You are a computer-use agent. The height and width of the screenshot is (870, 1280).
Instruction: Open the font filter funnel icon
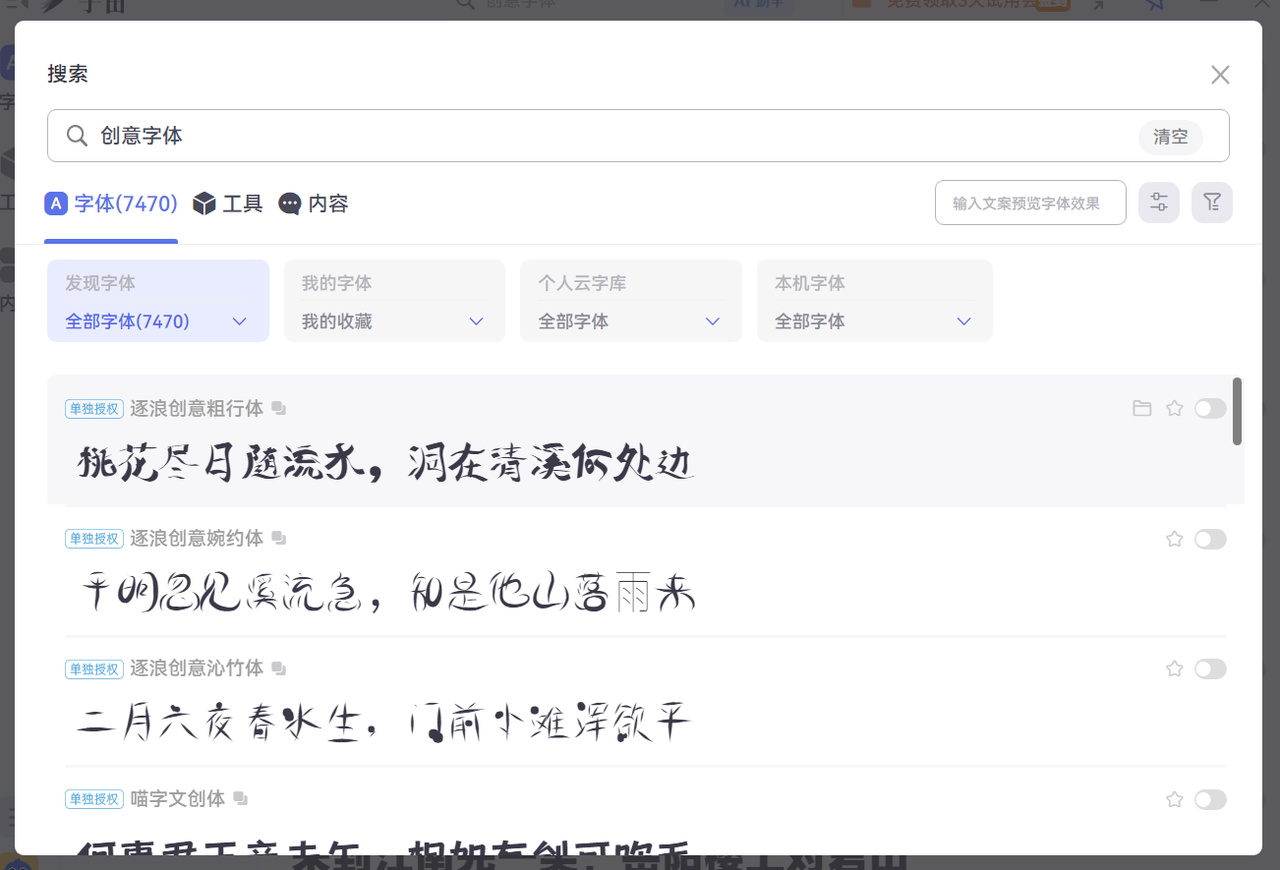1212,203
